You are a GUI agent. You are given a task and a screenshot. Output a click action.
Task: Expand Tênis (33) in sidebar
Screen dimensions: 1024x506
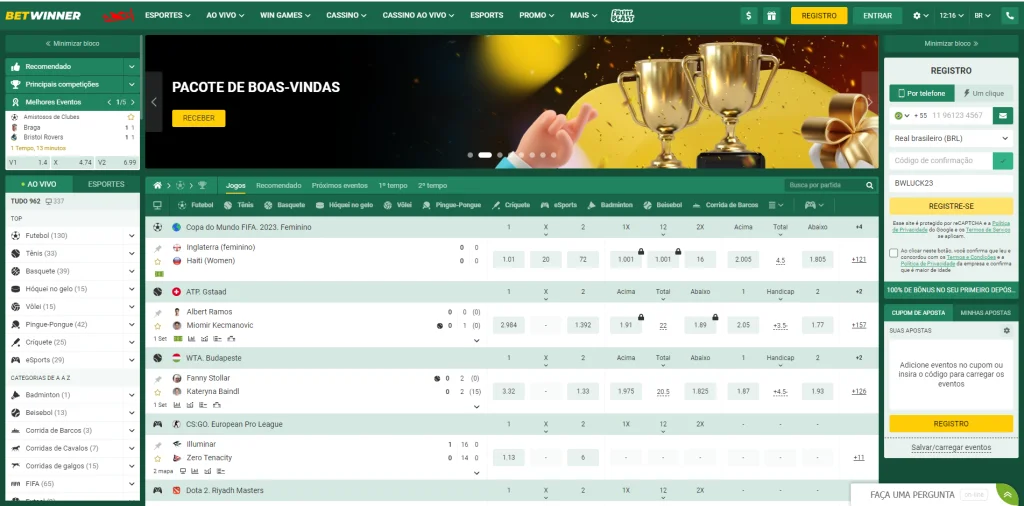pyautogui.click(x=133, y=253)
